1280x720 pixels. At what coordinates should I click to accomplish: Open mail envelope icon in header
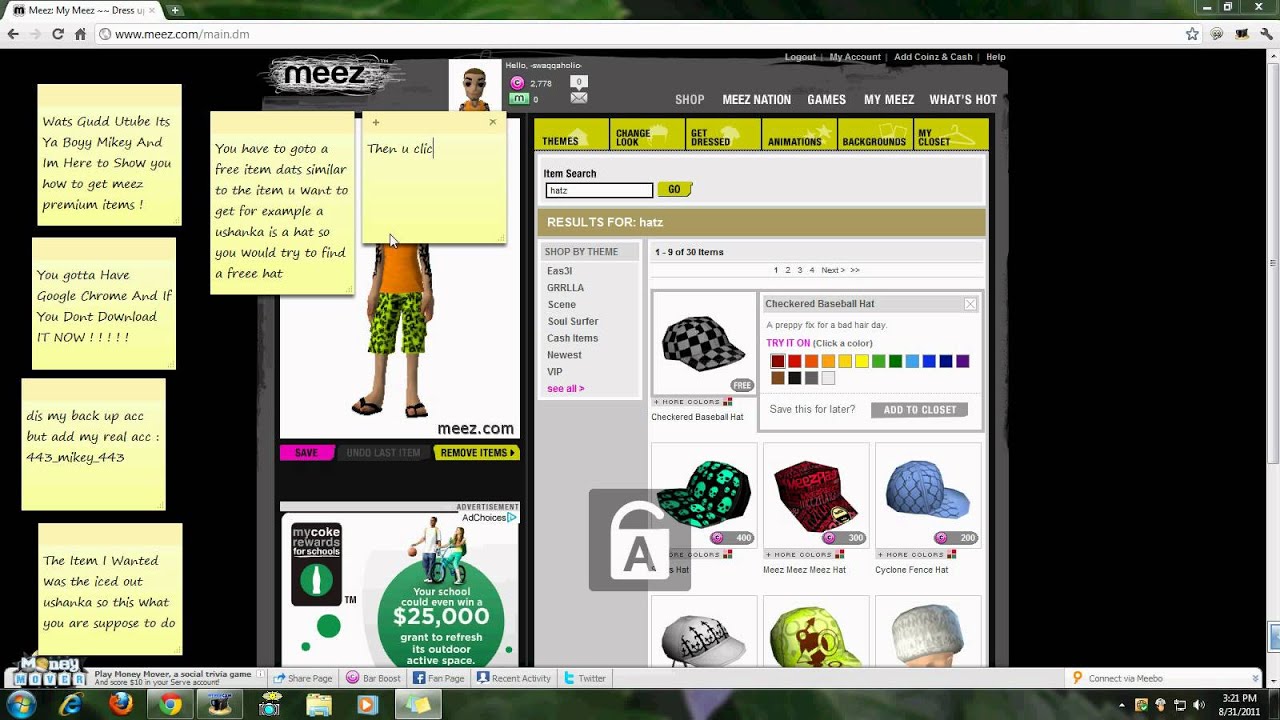578,98
